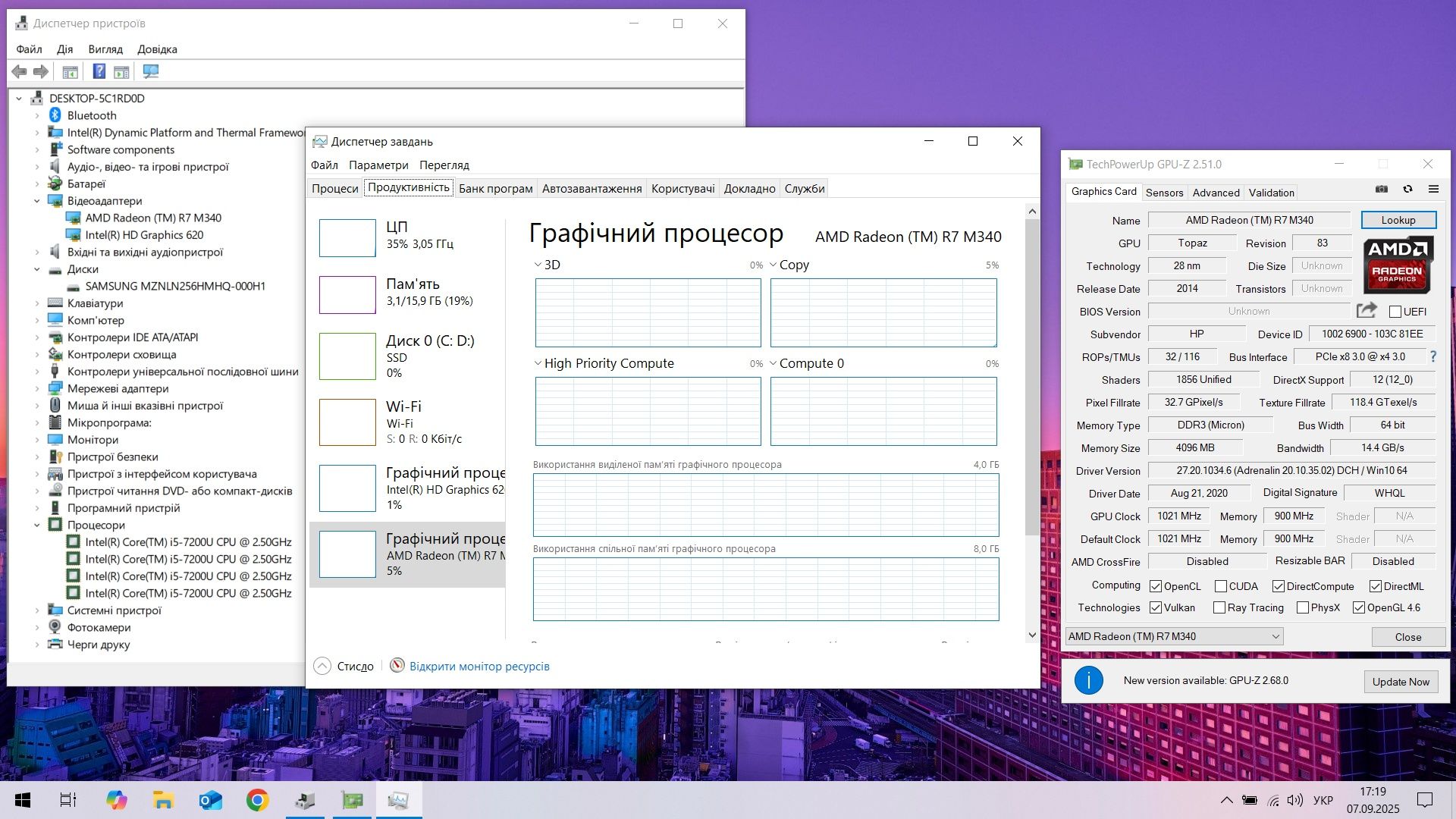Select the ЦП performance thumbnail graph

pyautogui.click(x=347, y=238)
